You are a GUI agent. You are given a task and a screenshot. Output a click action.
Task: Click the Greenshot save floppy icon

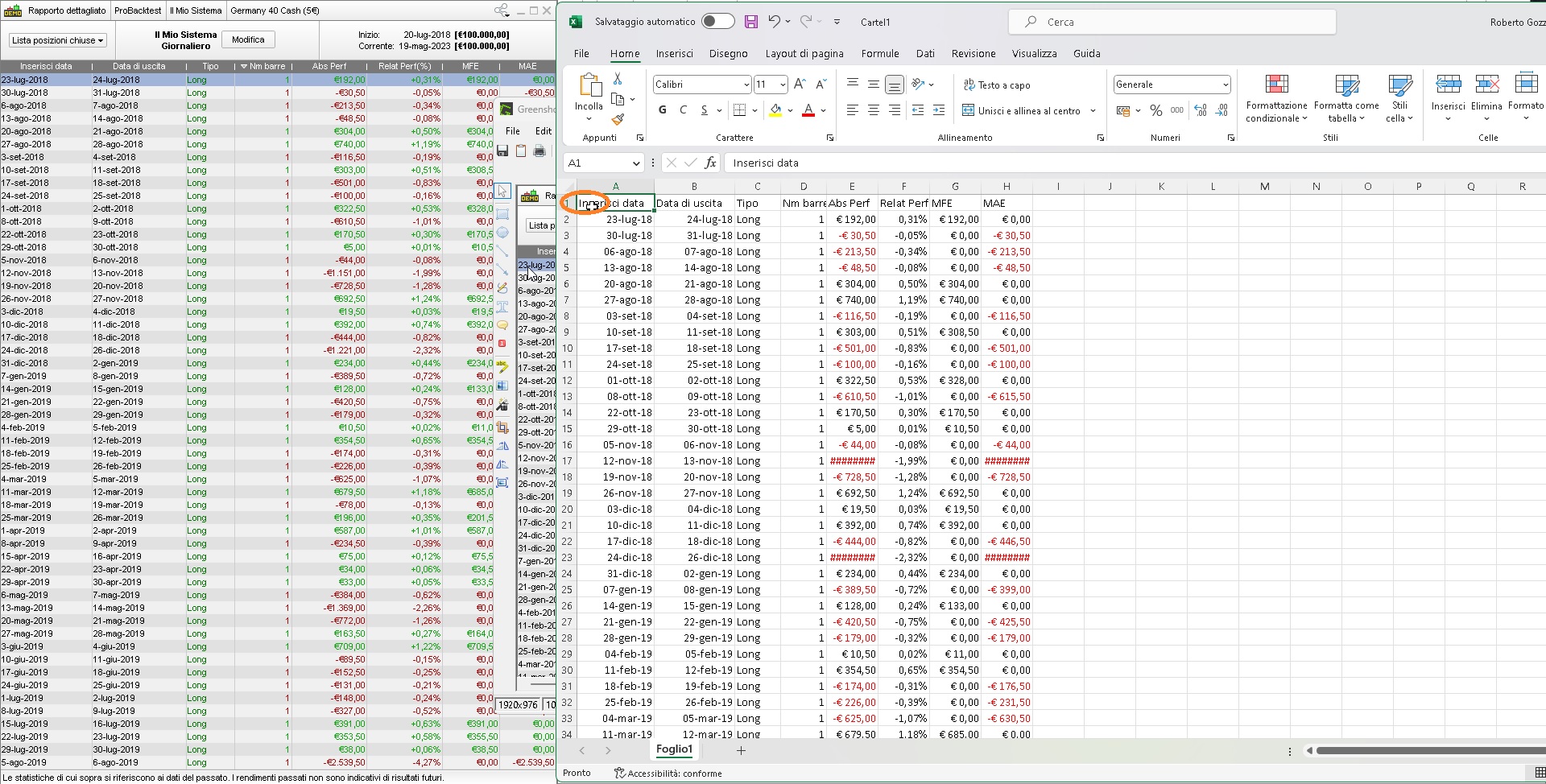point(502,151)
